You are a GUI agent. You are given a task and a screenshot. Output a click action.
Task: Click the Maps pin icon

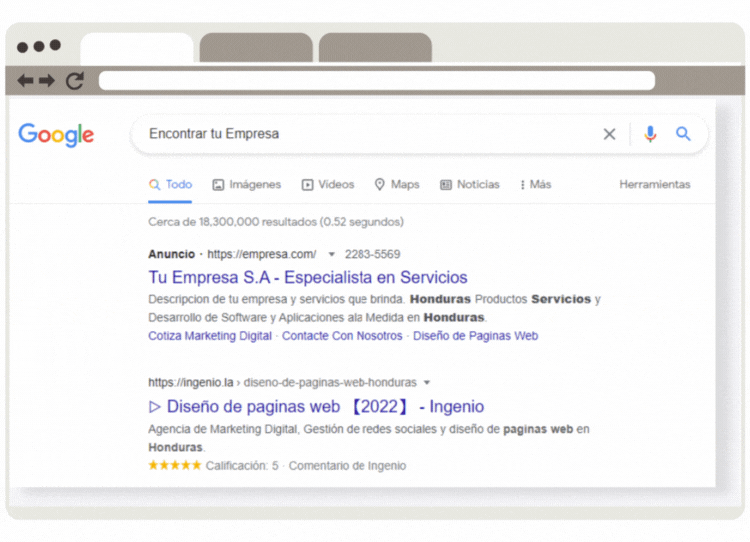coord(379,184)
